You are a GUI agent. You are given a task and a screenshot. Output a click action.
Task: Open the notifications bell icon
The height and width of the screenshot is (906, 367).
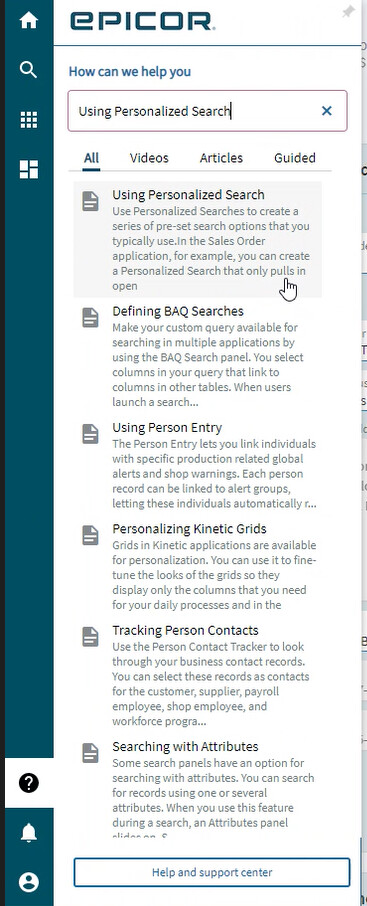click(29, 833)
